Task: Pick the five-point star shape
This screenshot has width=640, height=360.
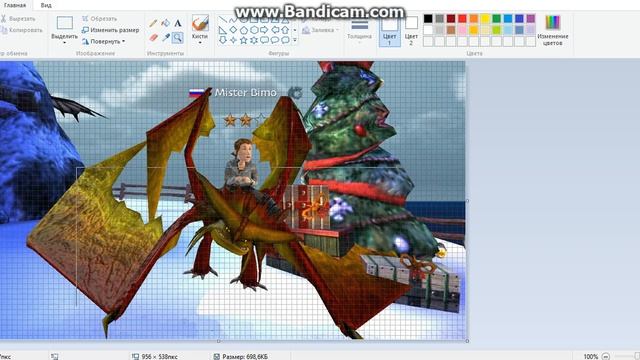Action: pos(244,40)
